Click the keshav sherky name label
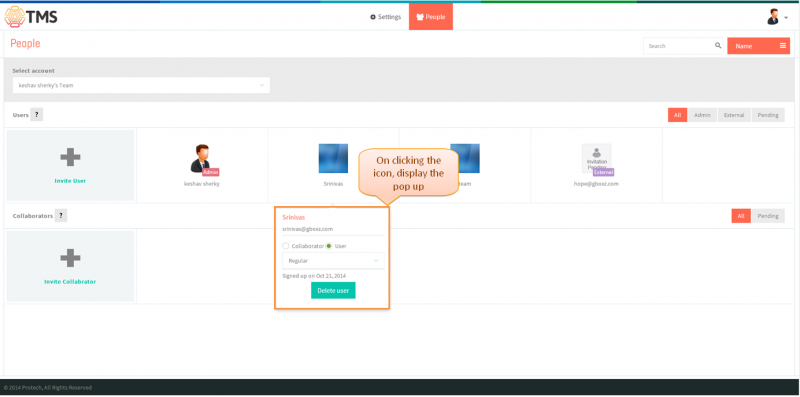The width and height of the screenshot is (800, 397). click(x=202, y=184)
